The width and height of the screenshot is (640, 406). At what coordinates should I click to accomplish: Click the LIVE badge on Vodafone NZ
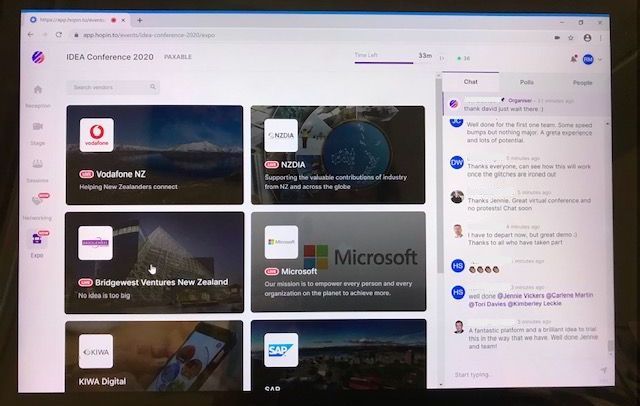tap(86, 174)
